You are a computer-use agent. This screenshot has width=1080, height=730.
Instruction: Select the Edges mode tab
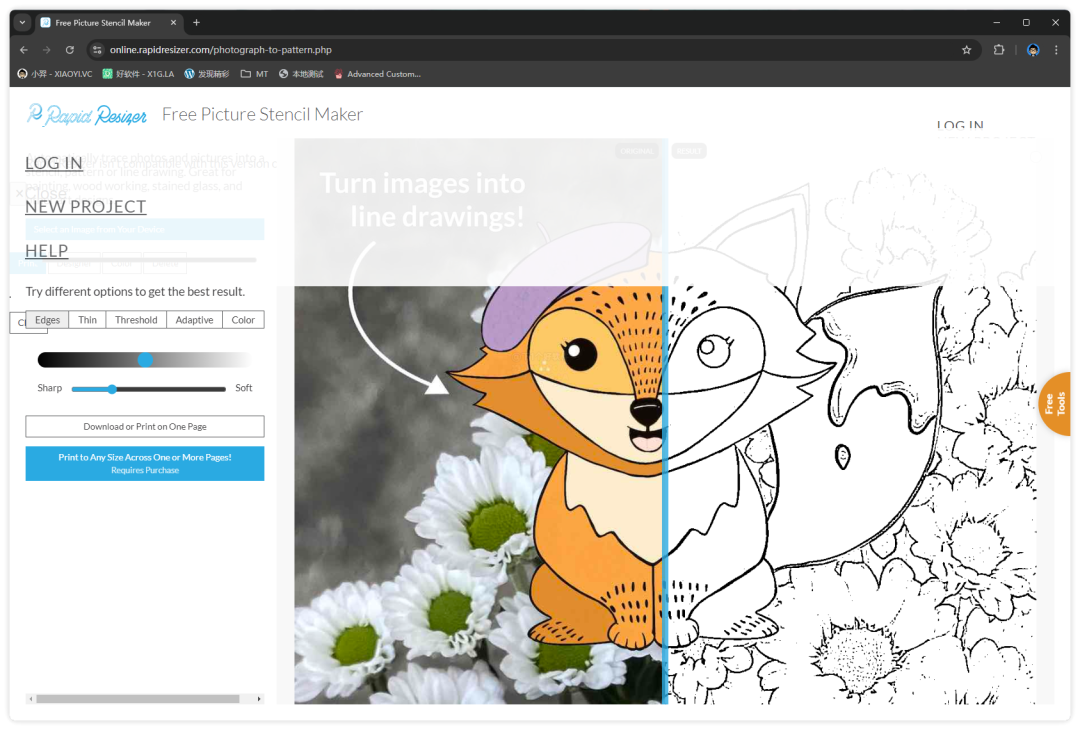(48, 320)
